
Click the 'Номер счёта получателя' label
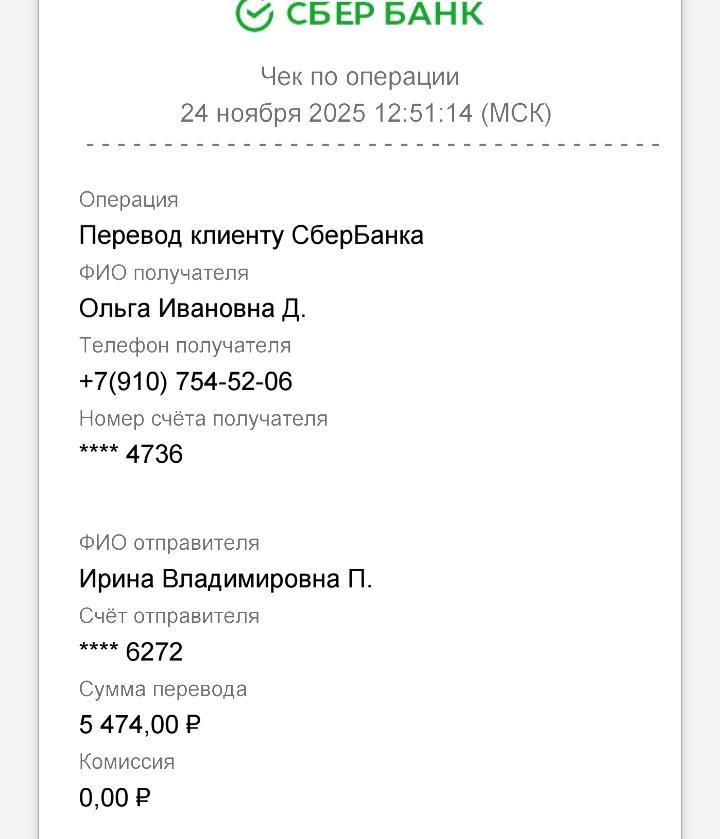tap(203, 419)
